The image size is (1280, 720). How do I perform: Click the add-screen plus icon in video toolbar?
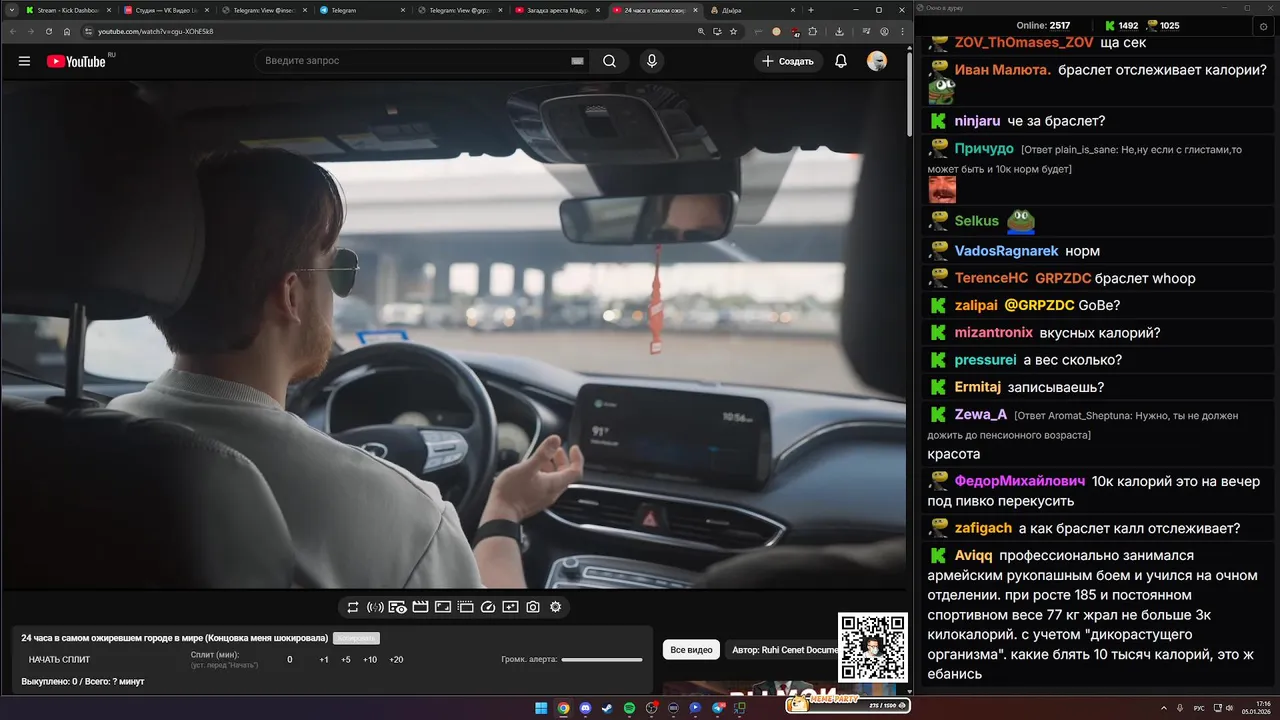[x=510, y=607]
